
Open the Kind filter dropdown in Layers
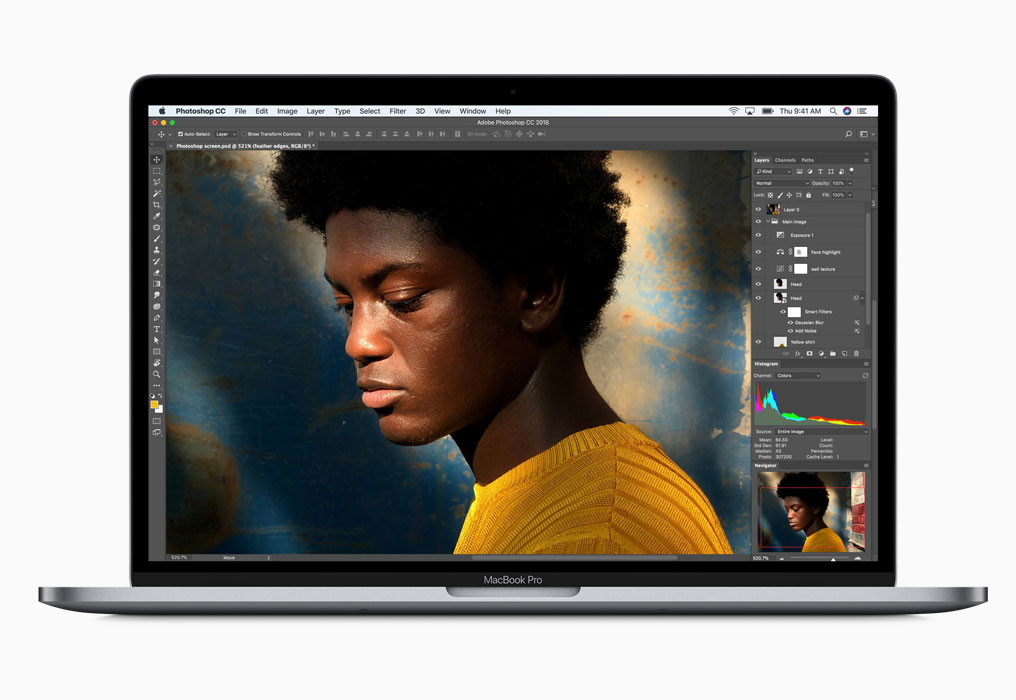click(773, 172)
